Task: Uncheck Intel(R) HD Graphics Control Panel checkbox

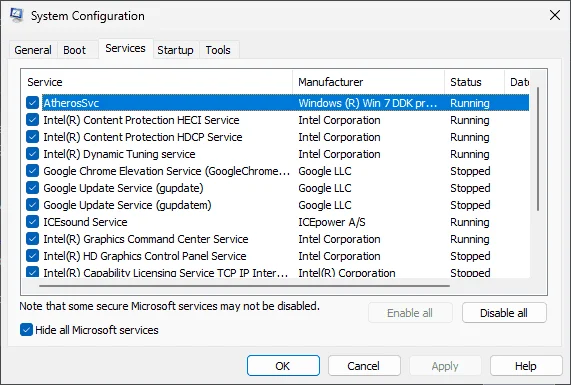Action: 32,256
